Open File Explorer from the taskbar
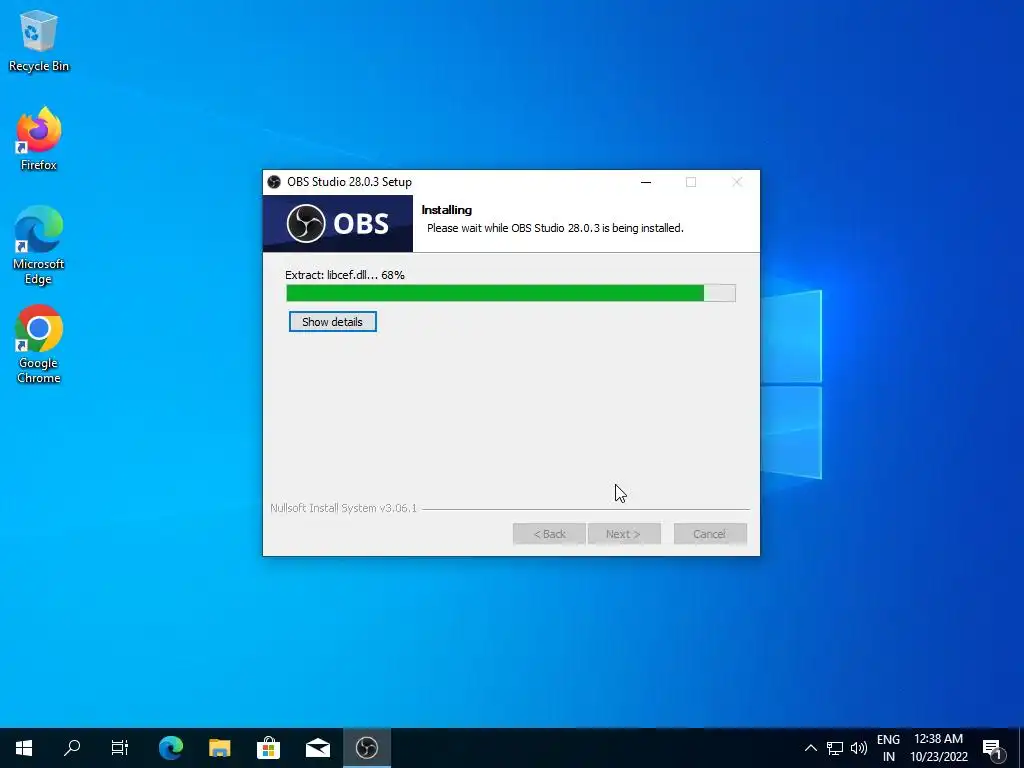The width and height of the screenshot is (1024, 768). pyautogui.click(x=220, y=748)
